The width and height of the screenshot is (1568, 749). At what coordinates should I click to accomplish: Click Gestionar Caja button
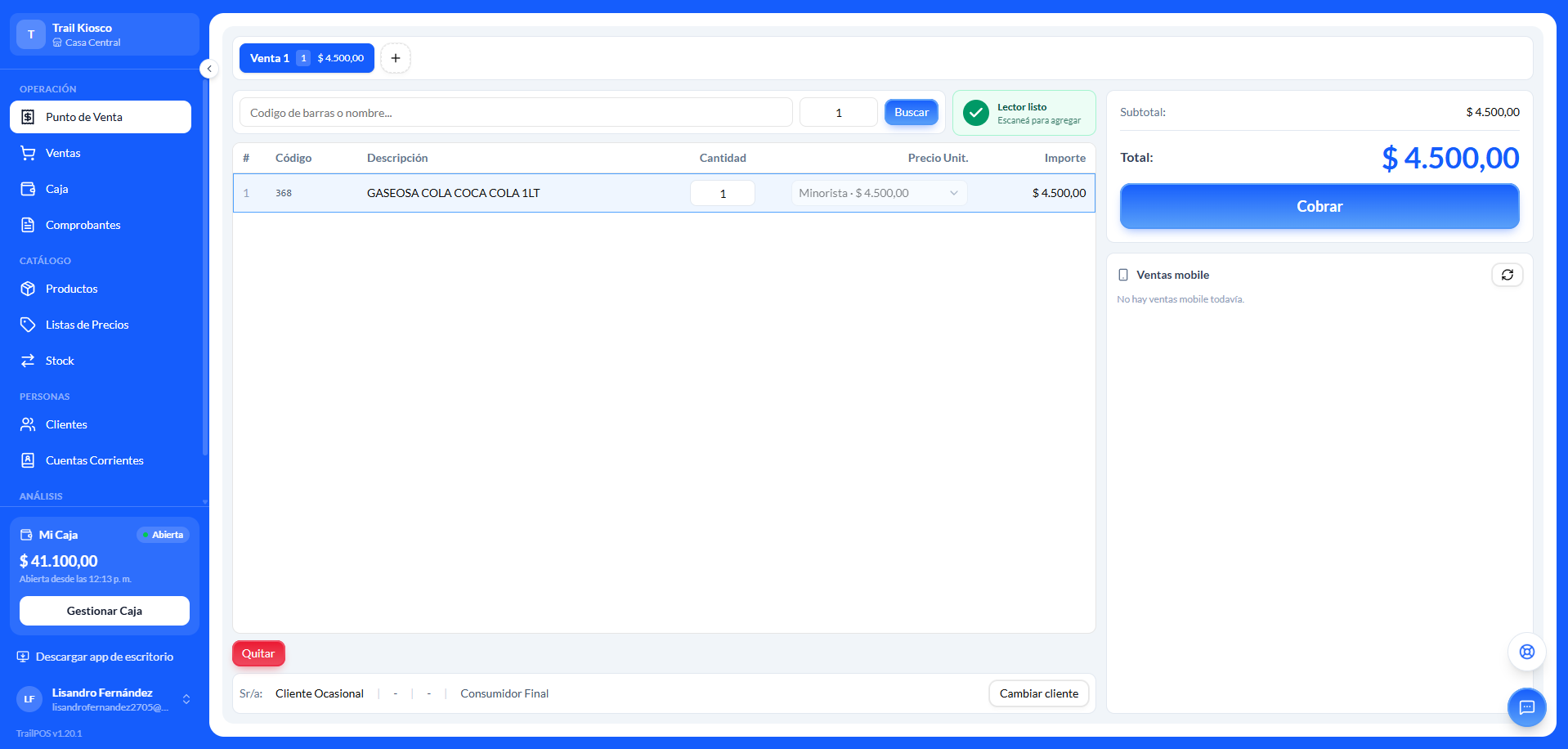click(x=105, y=611)
